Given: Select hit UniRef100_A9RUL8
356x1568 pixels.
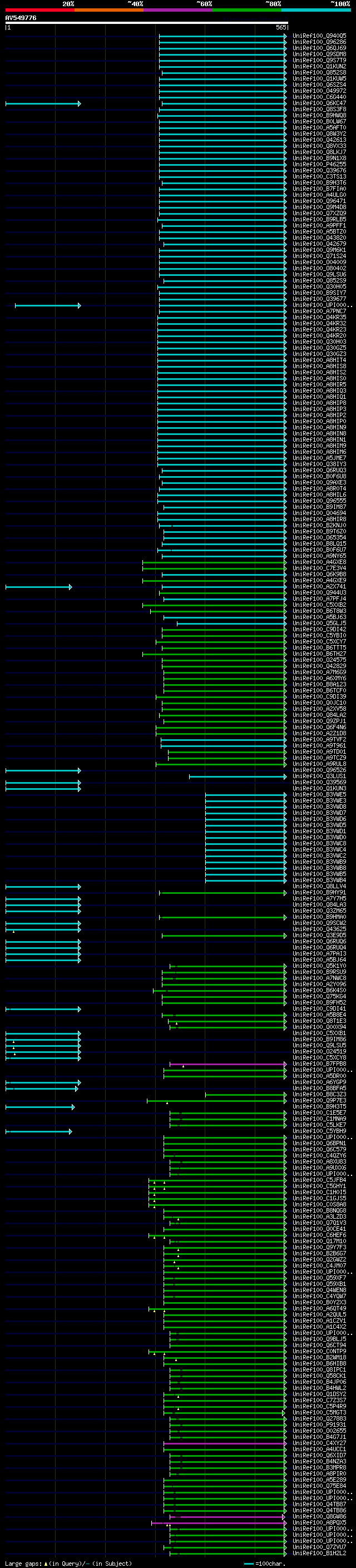Looking at the screenshot, I should [x=319, y=764].
